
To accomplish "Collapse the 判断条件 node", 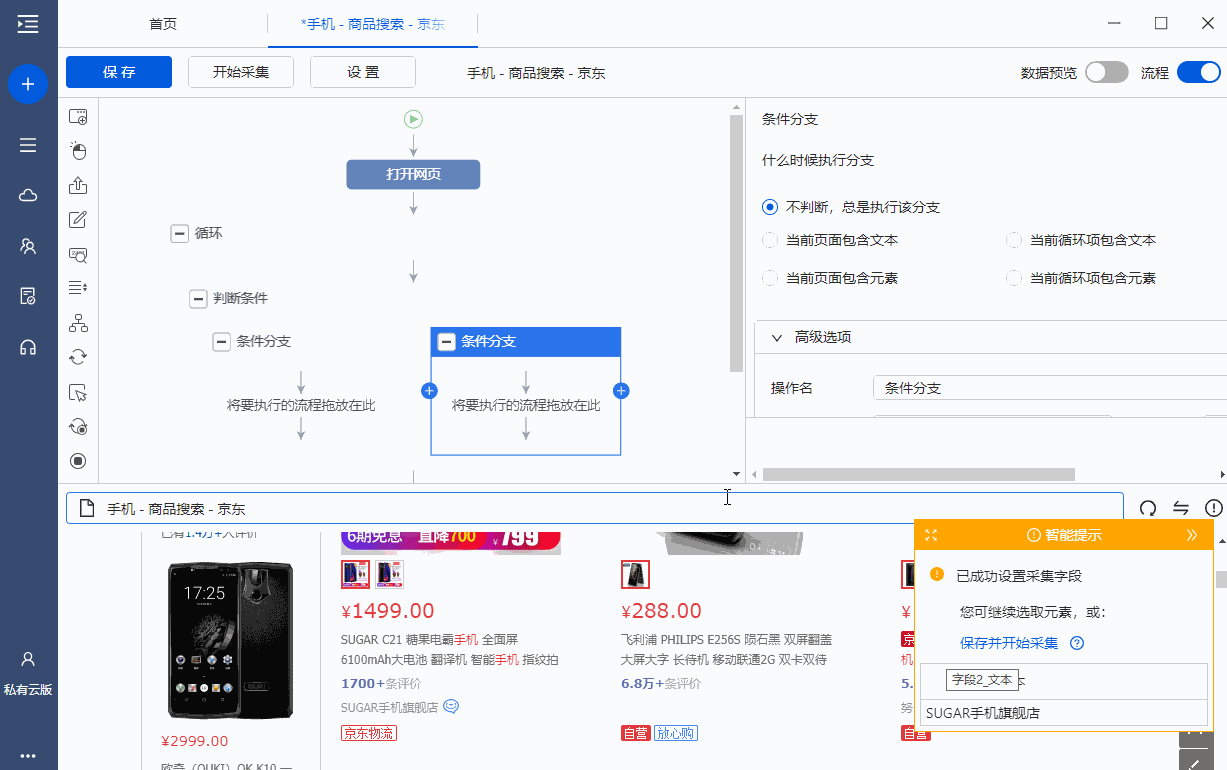I will click(x=198, y=299).
